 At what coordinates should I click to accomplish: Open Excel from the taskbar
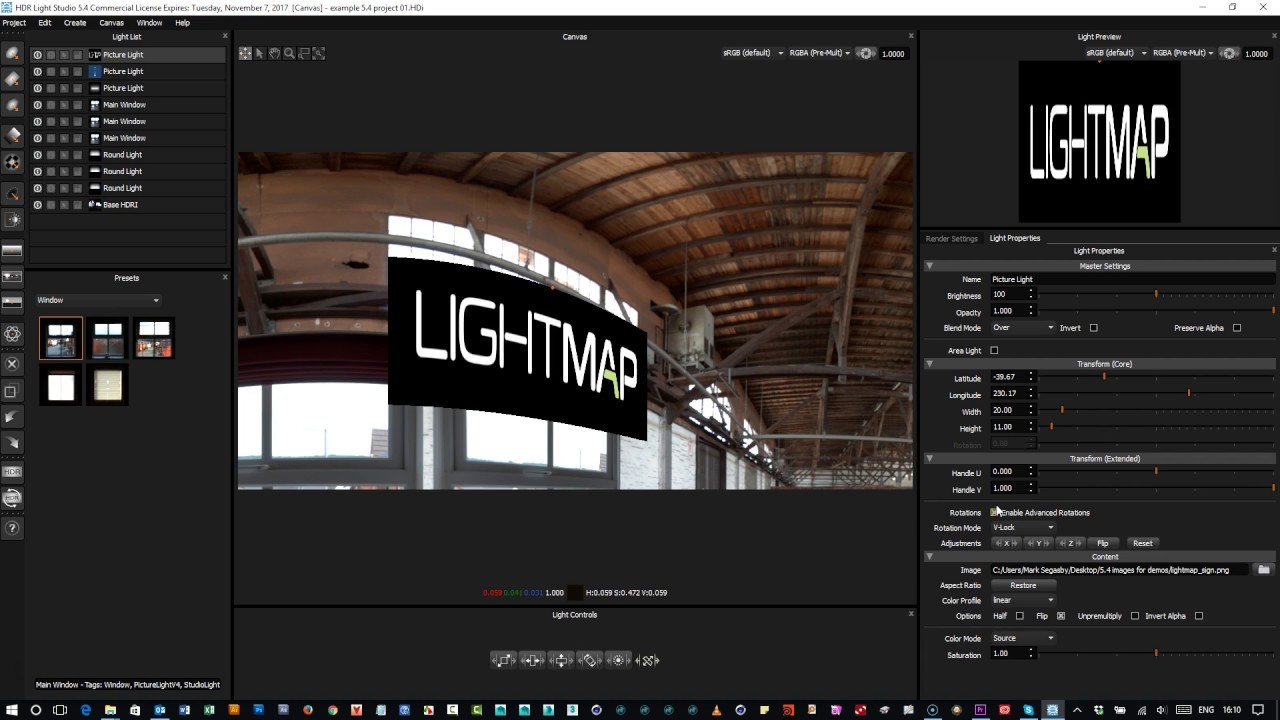(x=209, y=710)
